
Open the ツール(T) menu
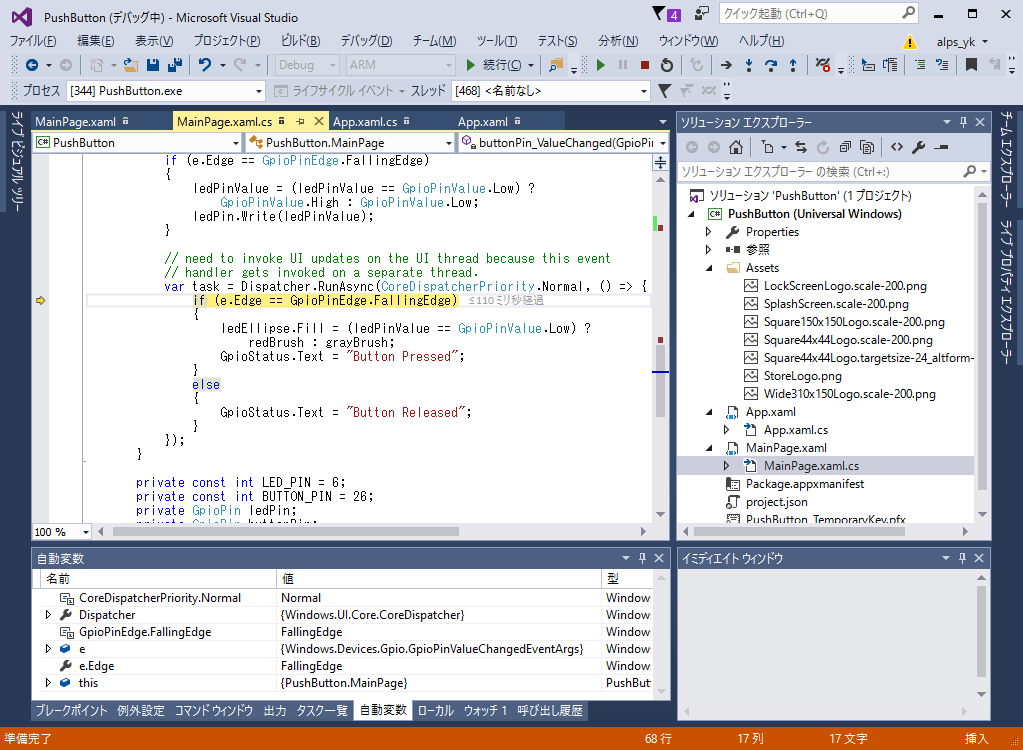pyautogui.click(x=496, y=41)
